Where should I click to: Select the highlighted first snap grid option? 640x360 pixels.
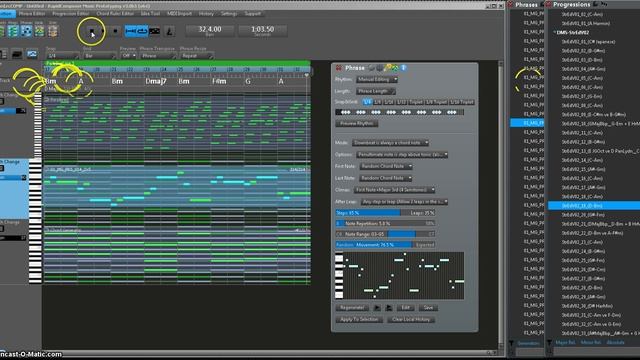coord(367,102)
